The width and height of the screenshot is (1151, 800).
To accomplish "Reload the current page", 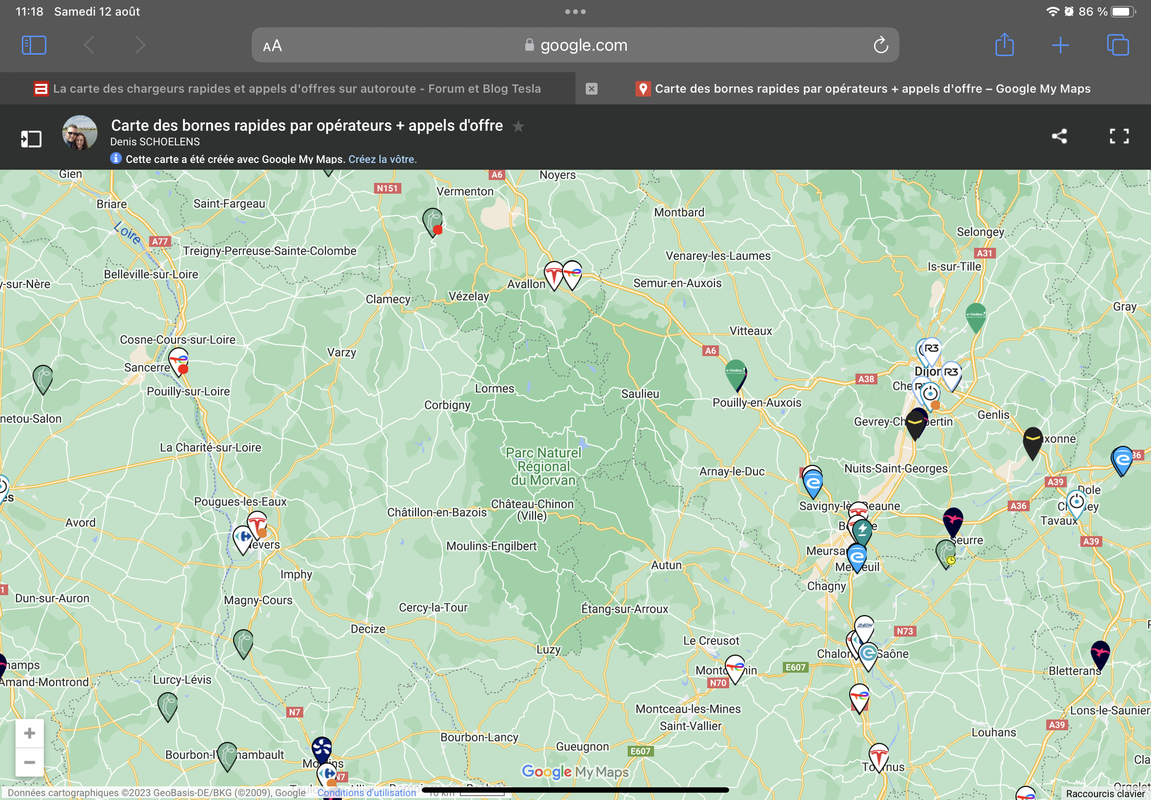I will click(x=881, y=46).
